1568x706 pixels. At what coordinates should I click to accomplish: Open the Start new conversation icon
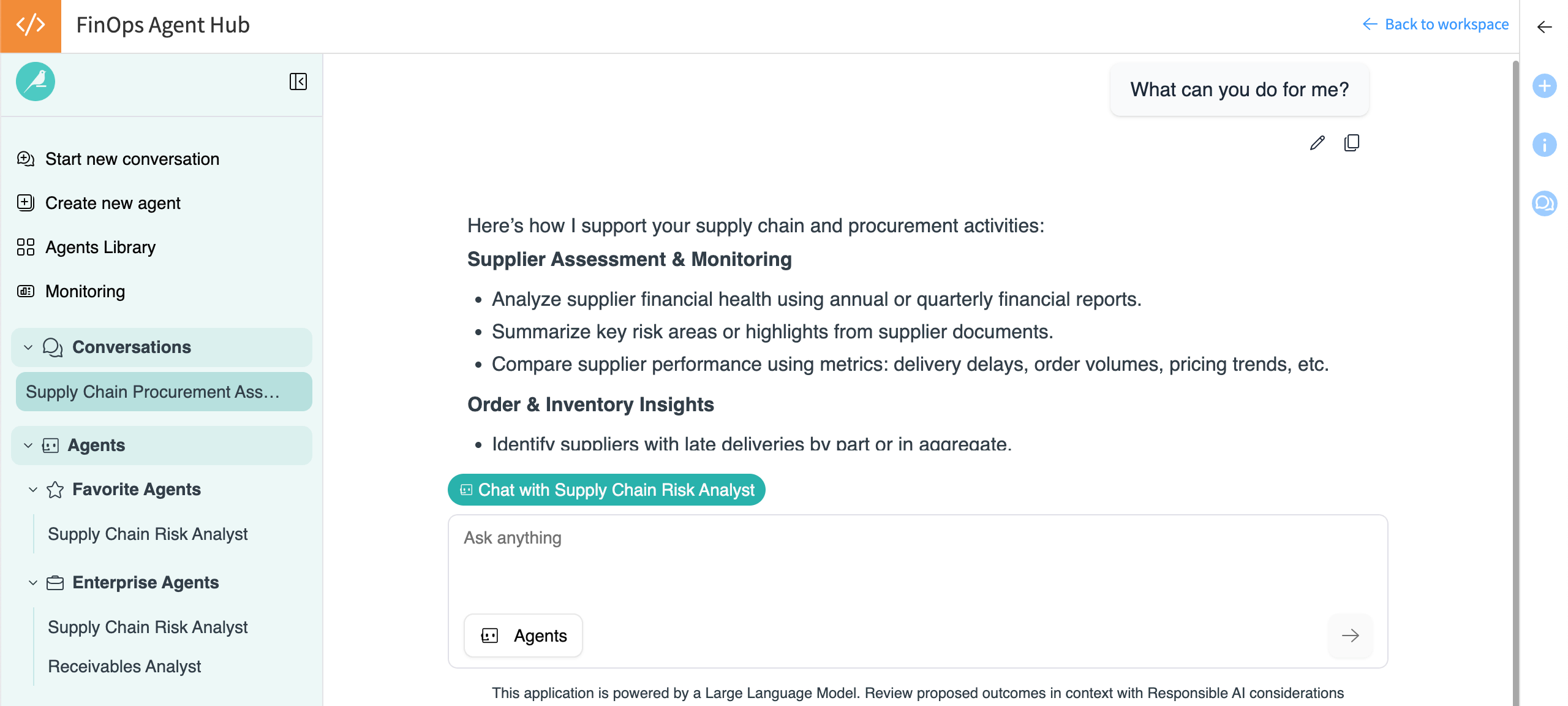(25, 158)
